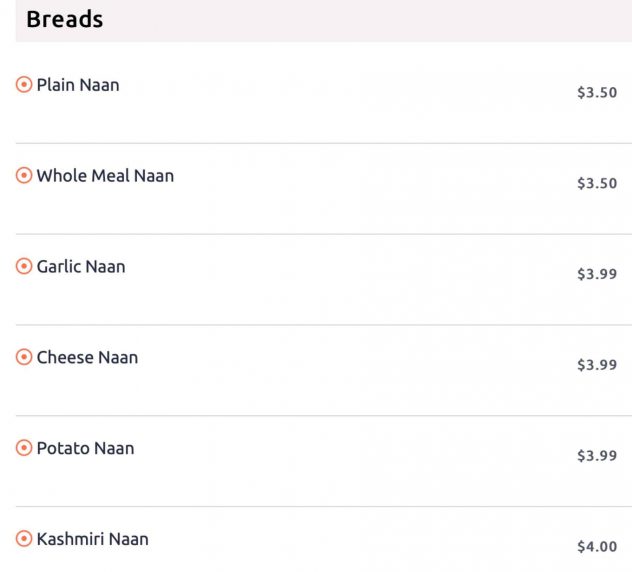Tap the $3.99 price of Potato Naan

pyautogui.click(x=597, y=456)
